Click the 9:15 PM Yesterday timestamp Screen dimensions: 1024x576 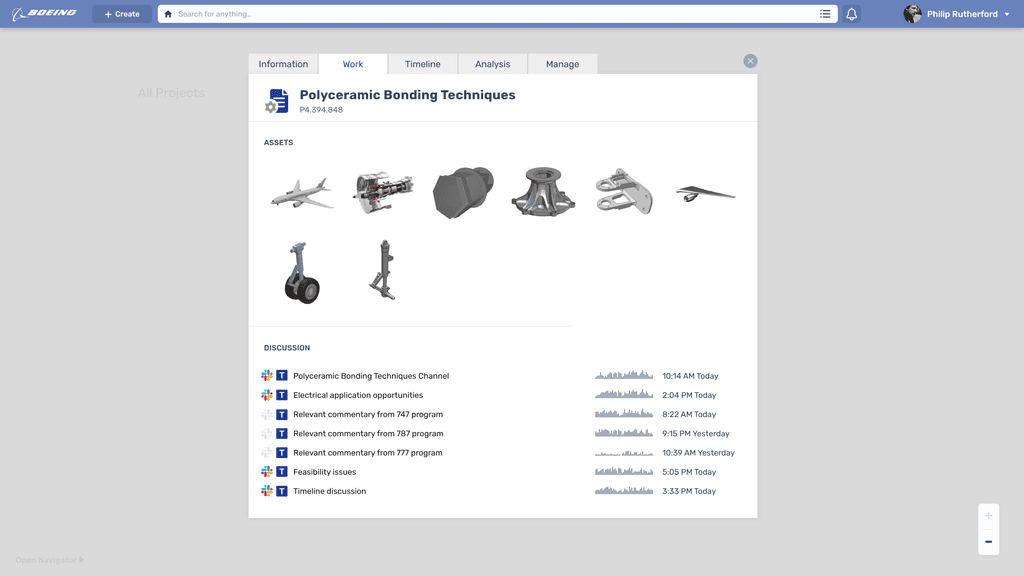[x=696, y=434]
